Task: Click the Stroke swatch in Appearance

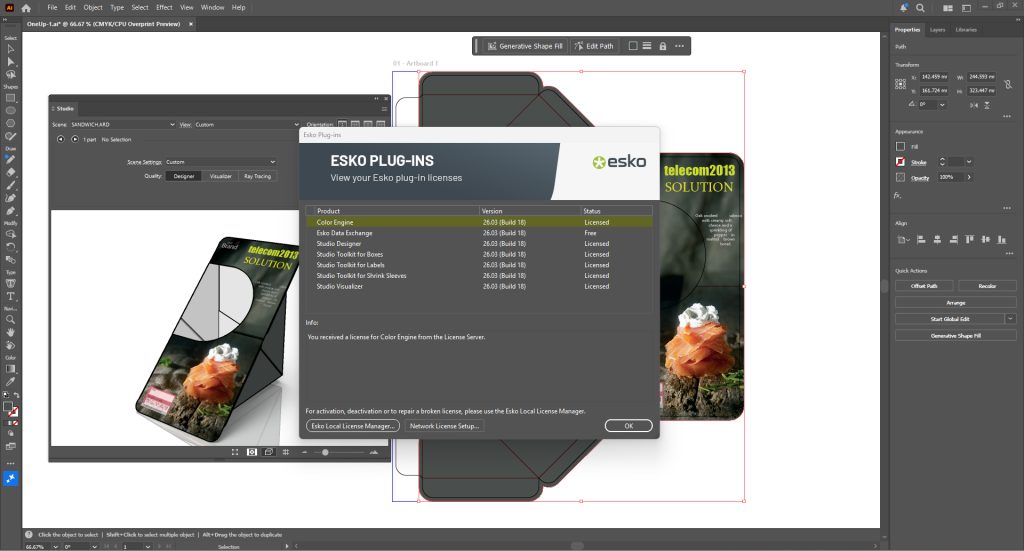Action: coord(901,162)
